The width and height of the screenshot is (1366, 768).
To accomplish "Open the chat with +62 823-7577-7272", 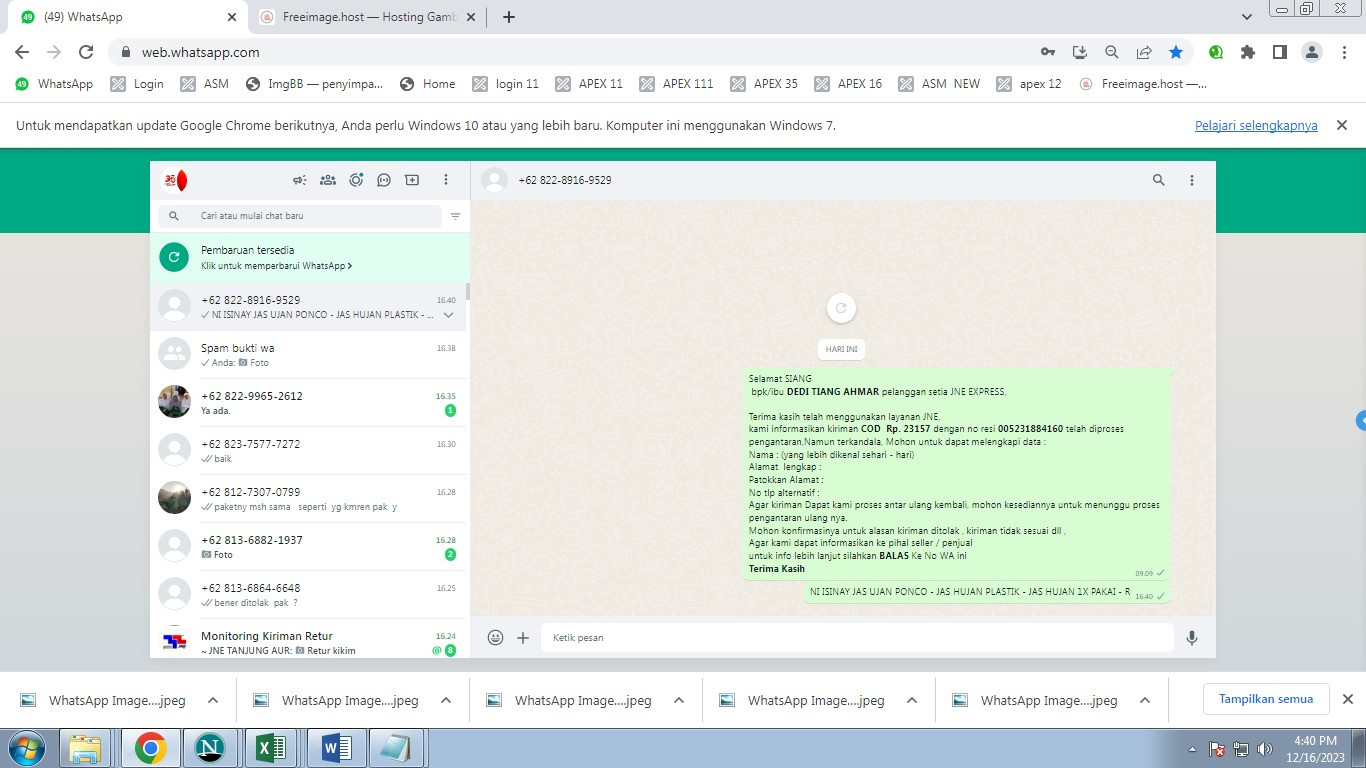I will pos(309,451).
